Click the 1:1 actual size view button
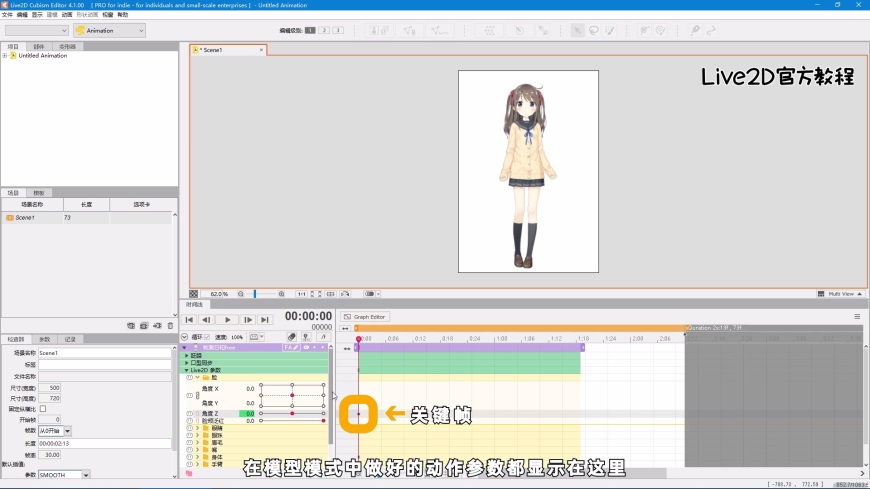The image size is (870, 489). (x=301, y=294)
